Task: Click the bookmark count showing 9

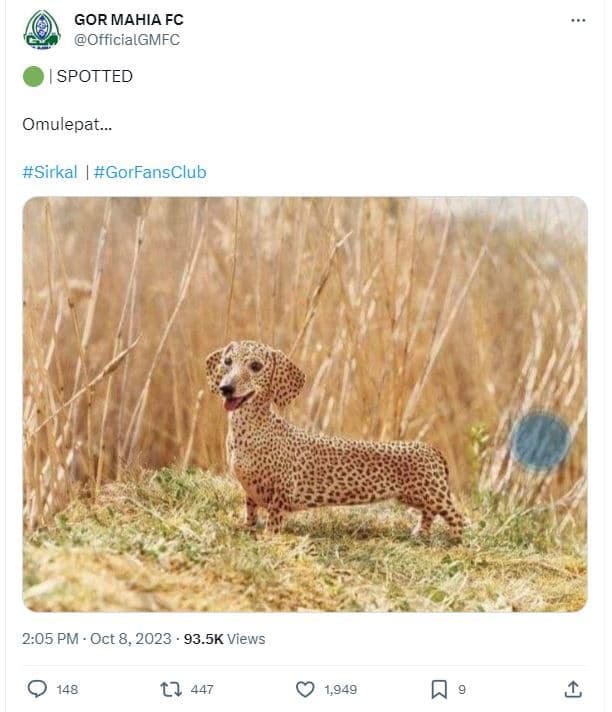Action: click(x=462, y=689)
